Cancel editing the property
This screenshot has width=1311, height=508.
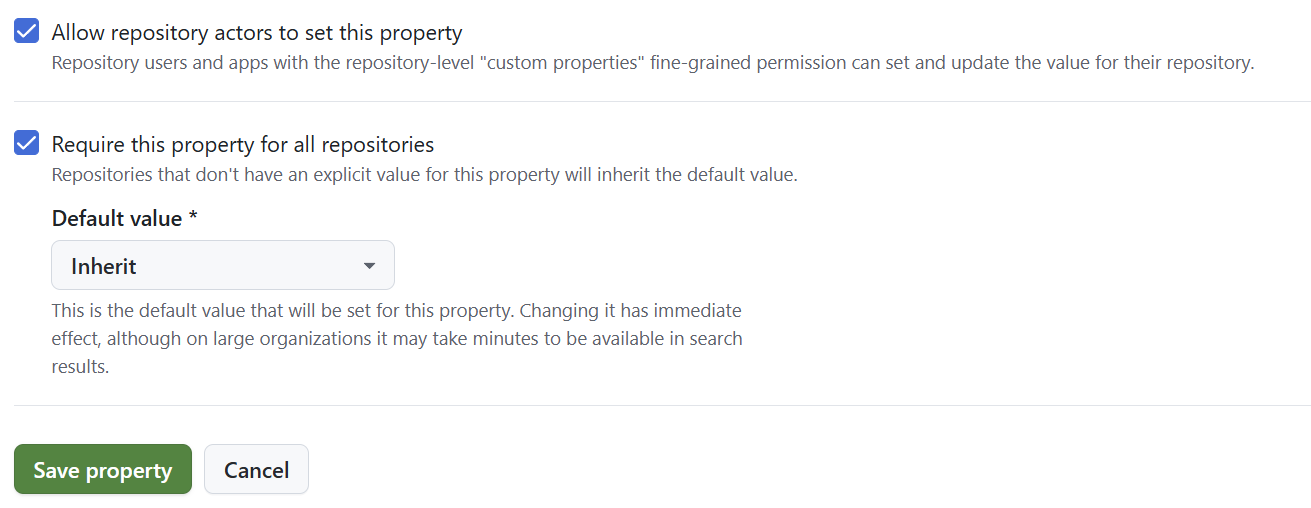[x=256, y=470]
